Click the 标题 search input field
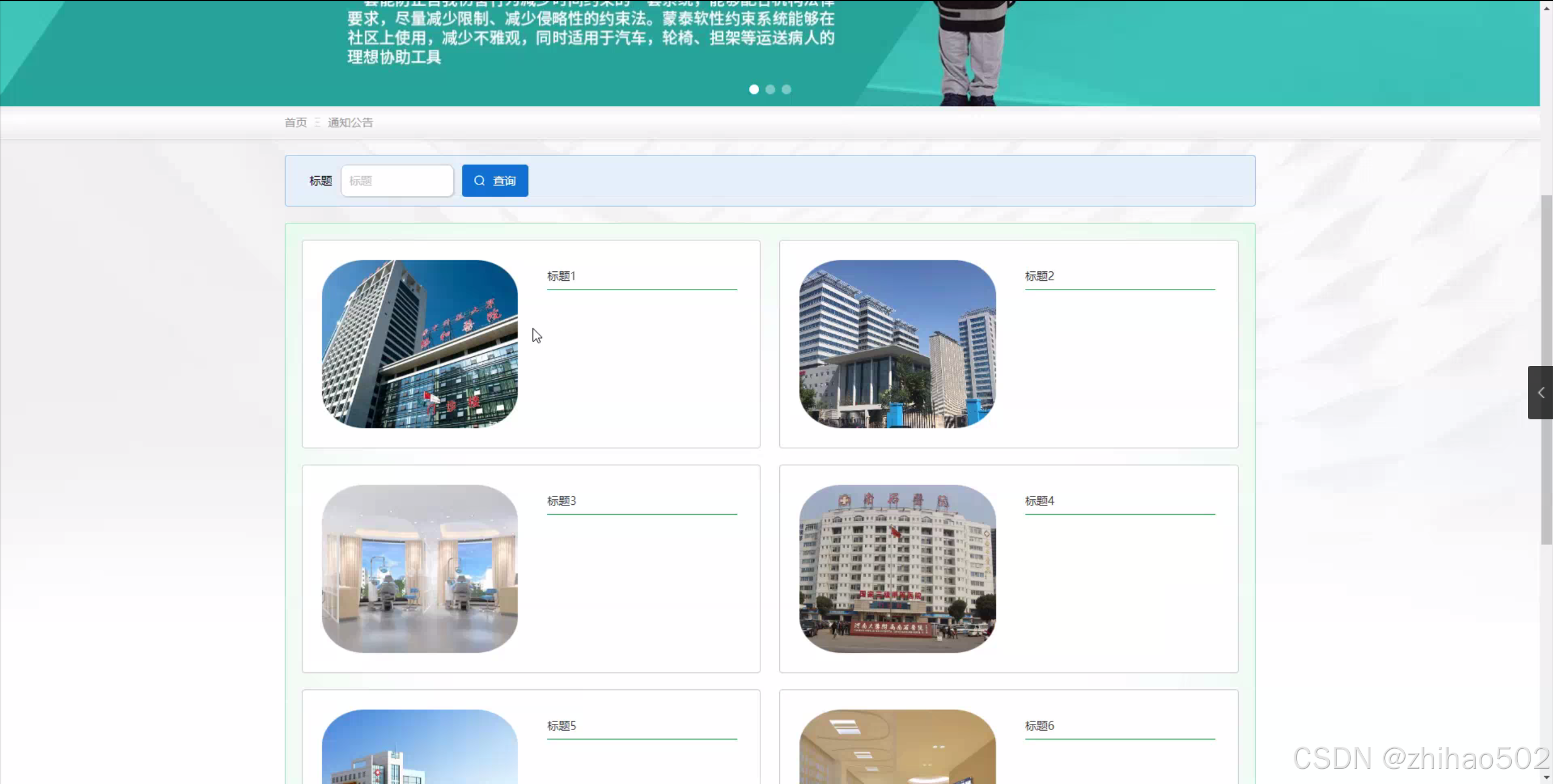 (x=397, y=181)
